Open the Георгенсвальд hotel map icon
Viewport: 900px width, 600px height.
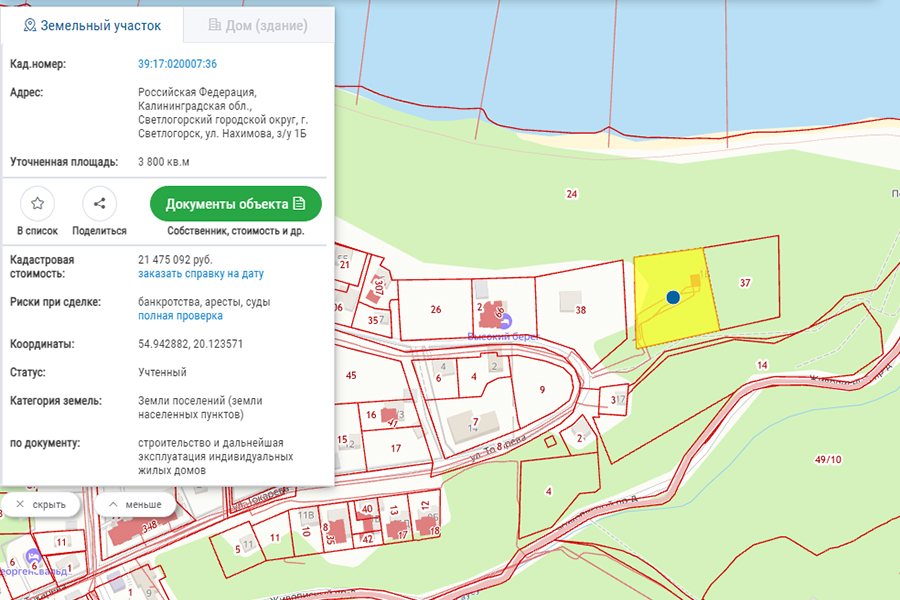click(35, 556)
